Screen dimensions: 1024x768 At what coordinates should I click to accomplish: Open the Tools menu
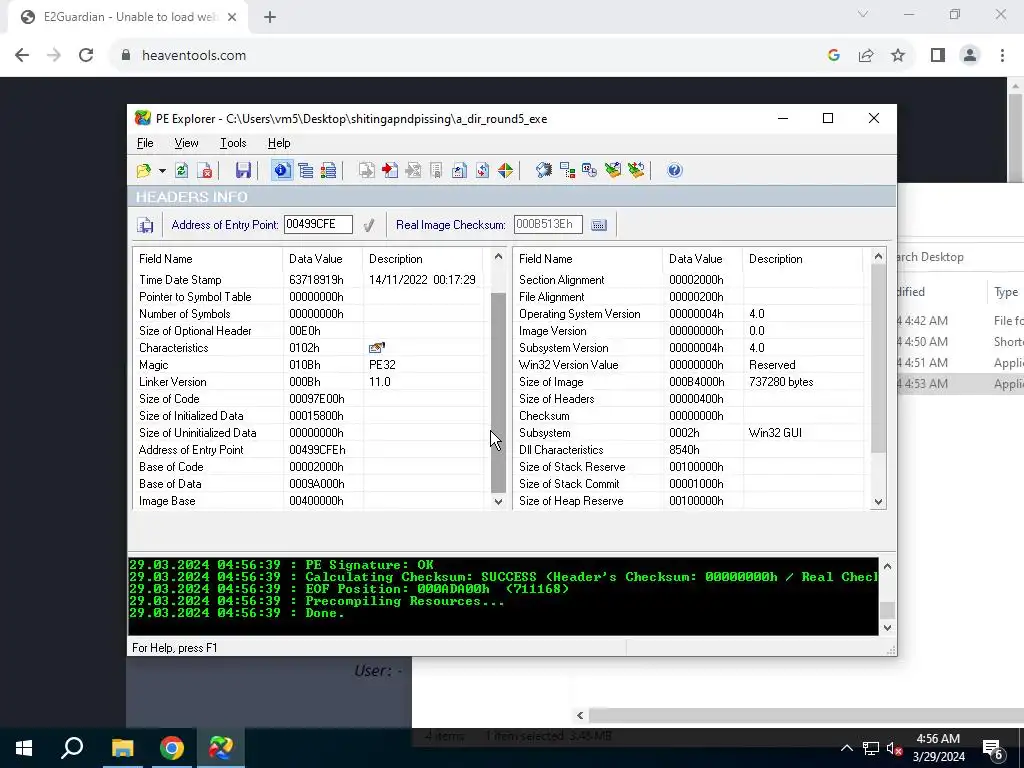point(233,143)
